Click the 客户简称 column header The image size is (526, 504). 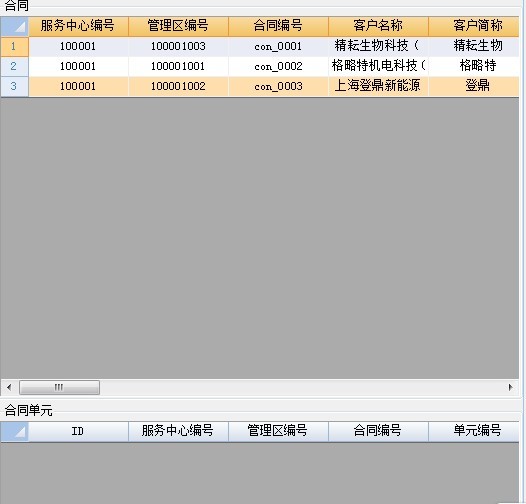point(474,26)
